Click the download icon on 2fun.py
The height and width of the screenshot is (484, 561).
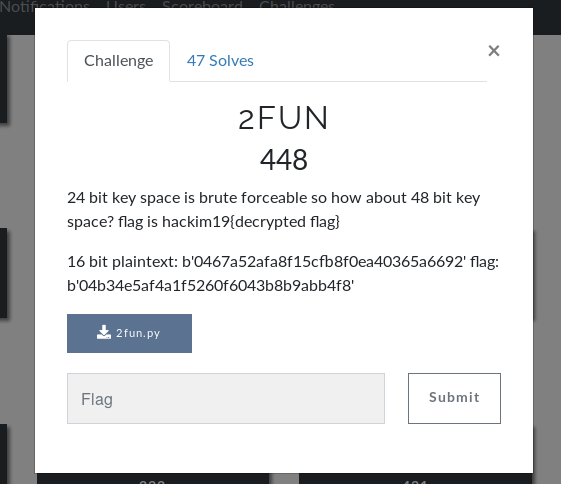pyautogui.click(x=104, y=332)
